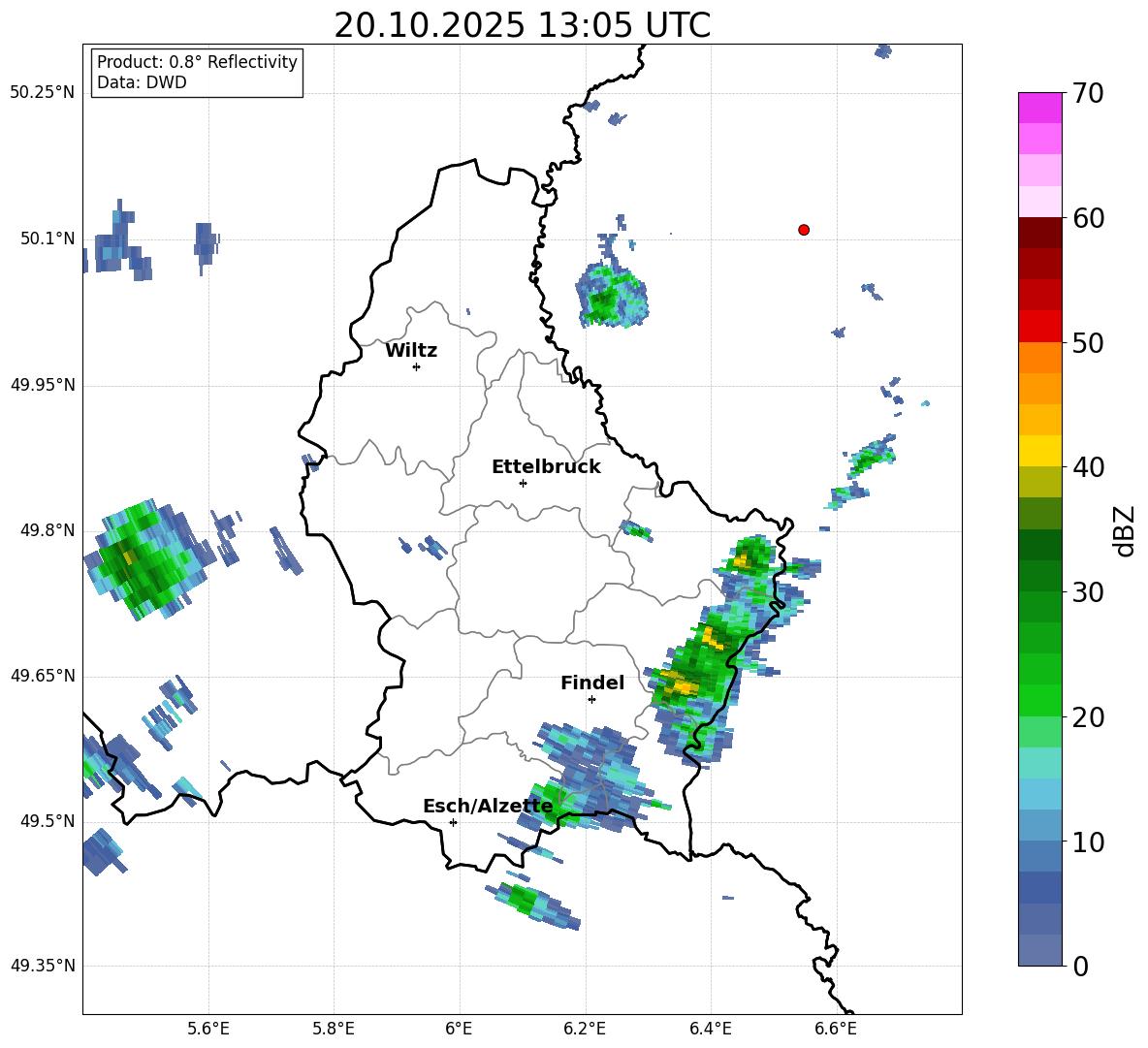Viewport: 1148px width, 1048px height.
Task: Click the colorbar tick value 60
Action: pos(1089,218)
